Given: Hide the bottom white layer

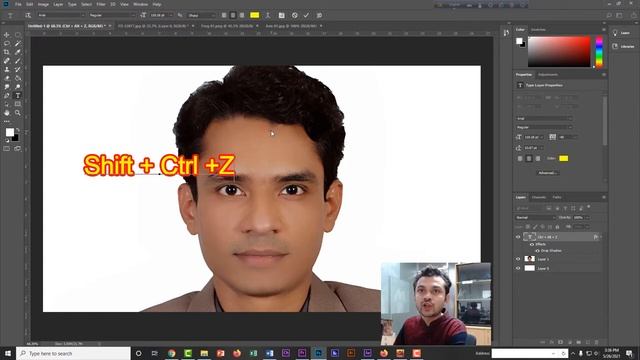Looking at the screenshot, I should point(518,268).
